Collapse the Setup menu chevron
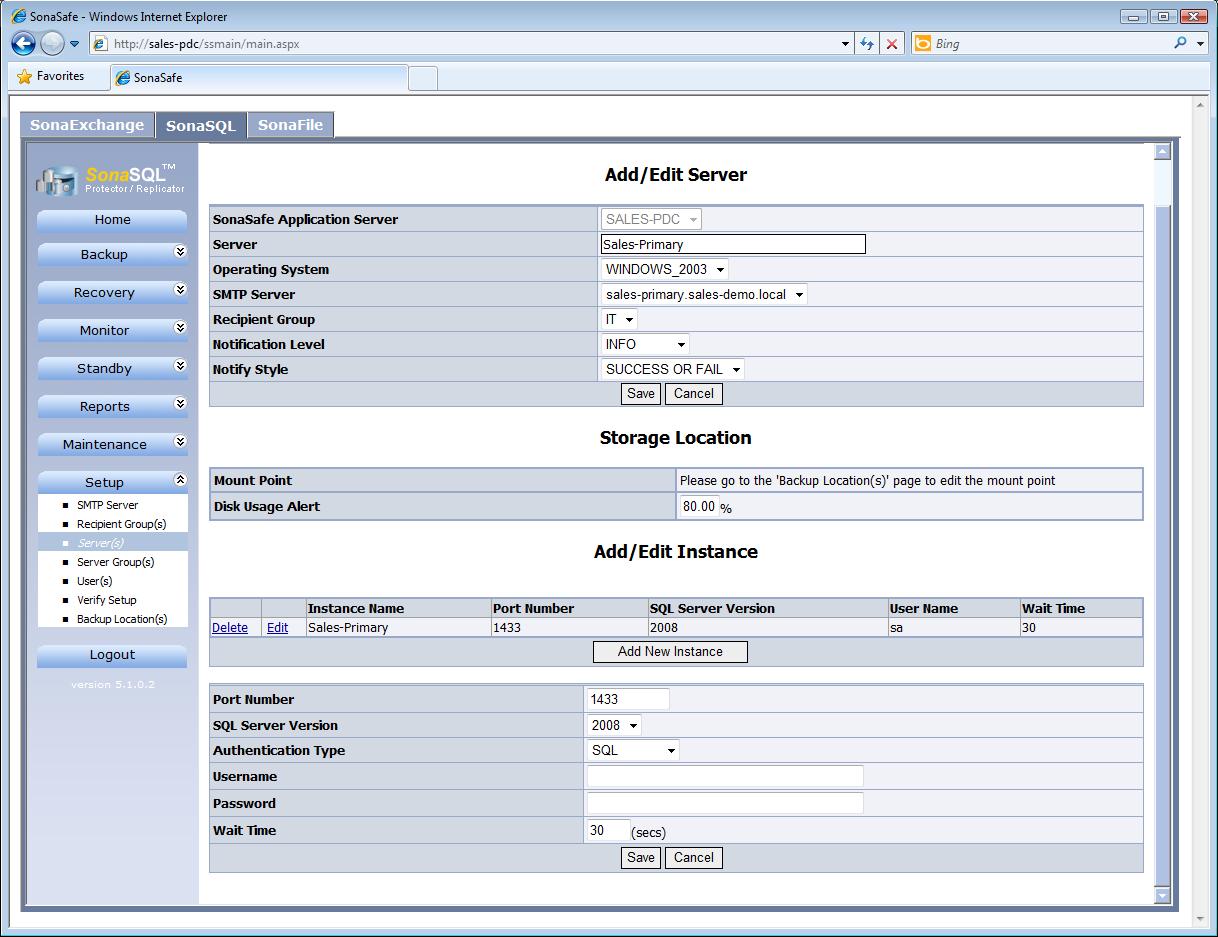Viewport: 1218px width, 937px height. point(180,480)
